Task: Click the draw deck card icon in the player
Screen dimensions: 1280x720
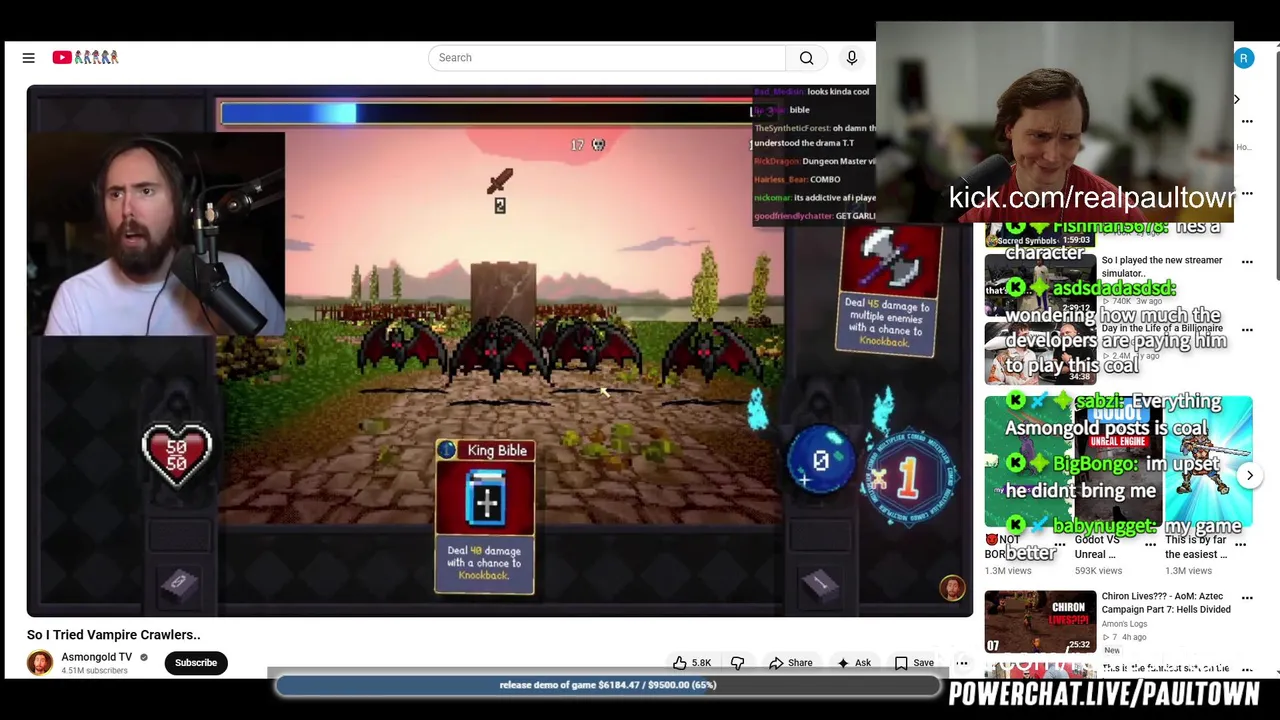Action: (178, 582)
